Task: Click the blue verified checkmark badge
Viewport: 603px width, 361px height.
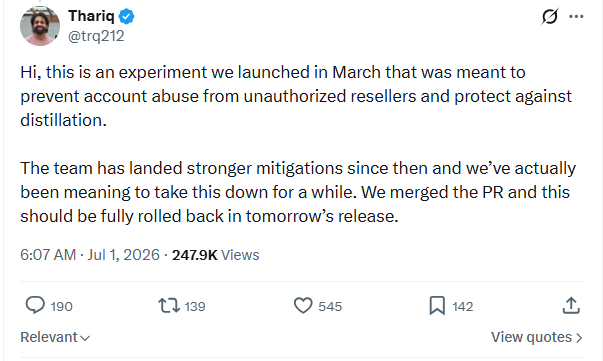Action: coord(127,17)
